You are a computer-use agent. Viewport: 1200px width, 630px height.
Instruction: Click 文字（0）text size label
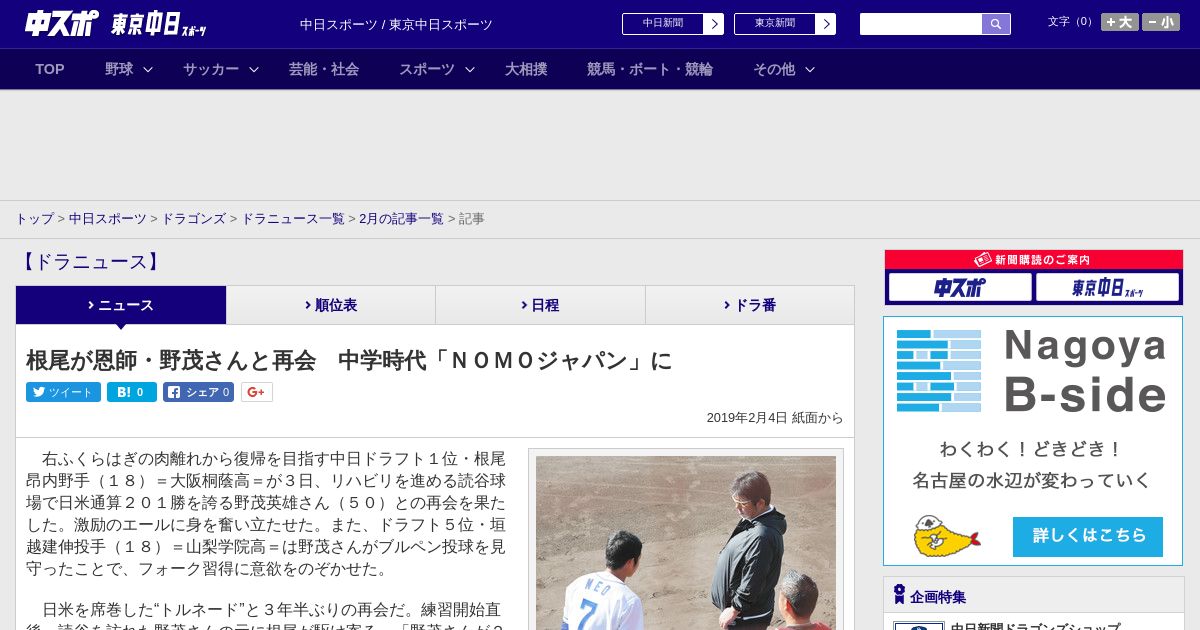pyautogui.click(x=1071, y=22)
